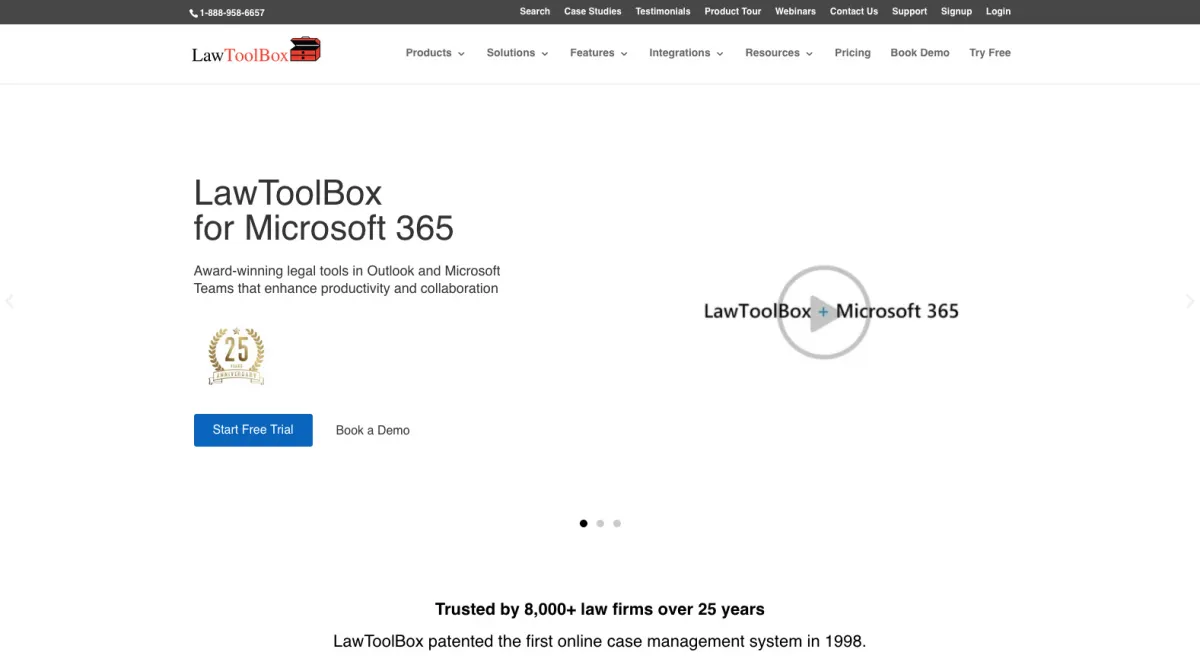Open the Search page from the top bar
1200x665 pixels.
(x=534, y=11)
